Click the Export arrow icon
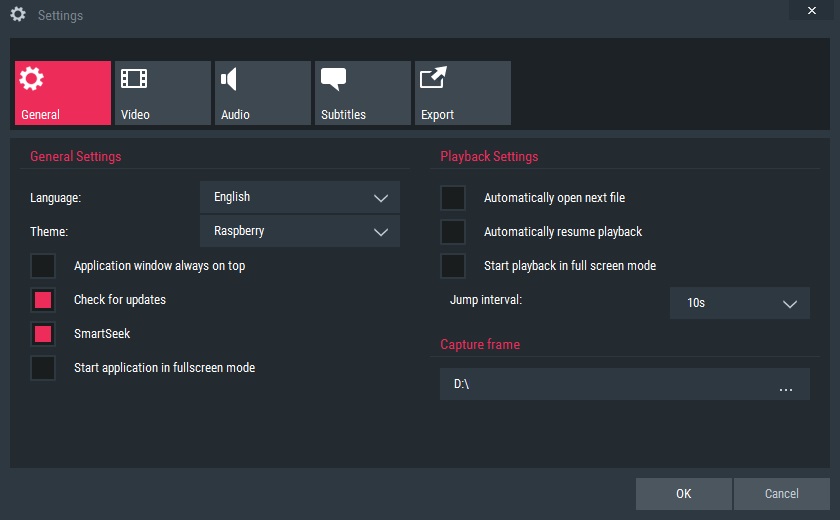 click(433, 79)
